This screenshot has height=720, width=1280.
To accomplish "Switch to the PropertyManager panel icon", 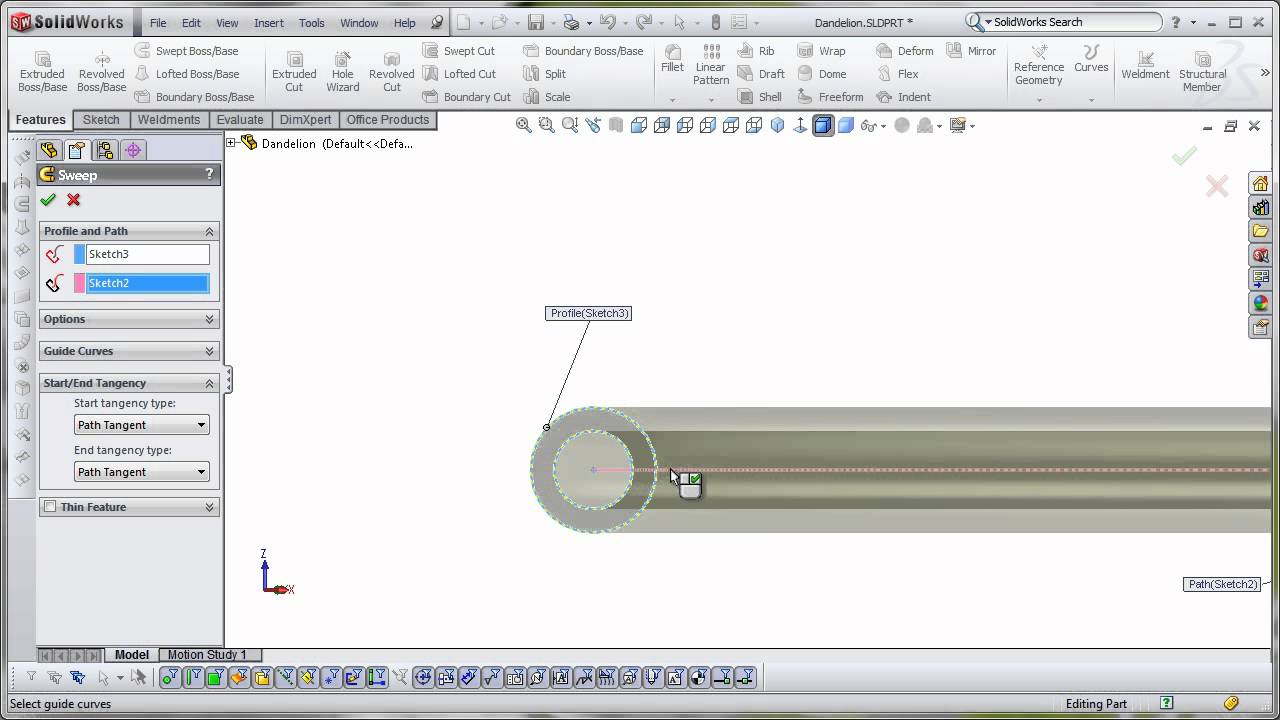I will 77,150.
